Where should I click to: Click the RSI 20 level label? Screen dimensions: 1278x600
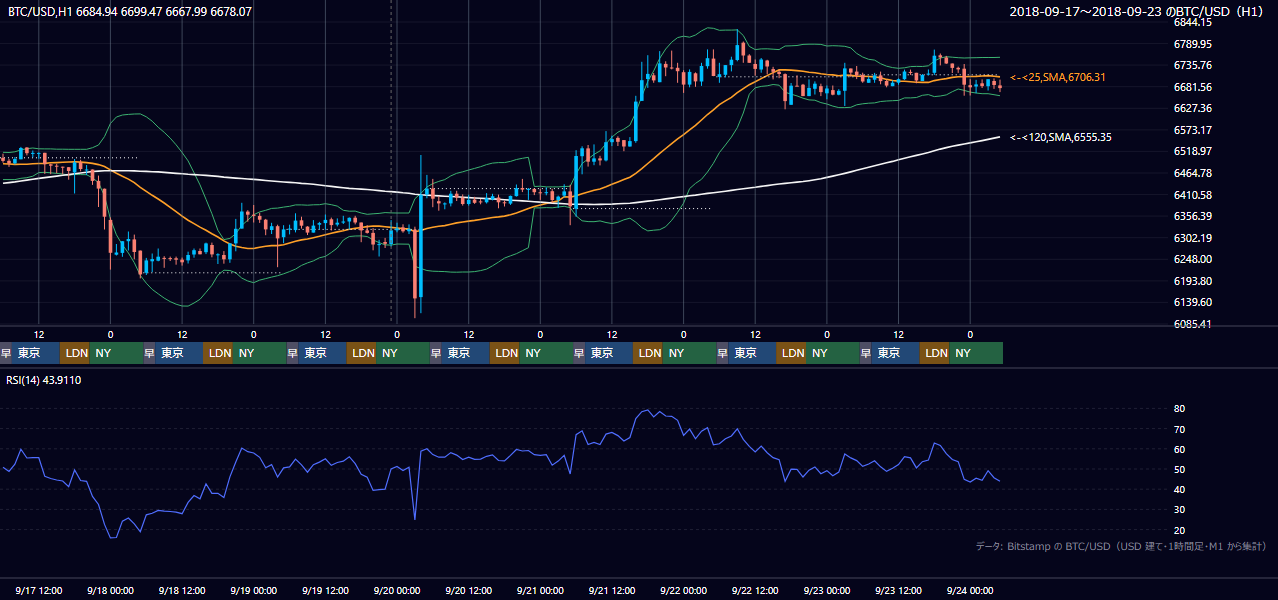[1179, 530]
